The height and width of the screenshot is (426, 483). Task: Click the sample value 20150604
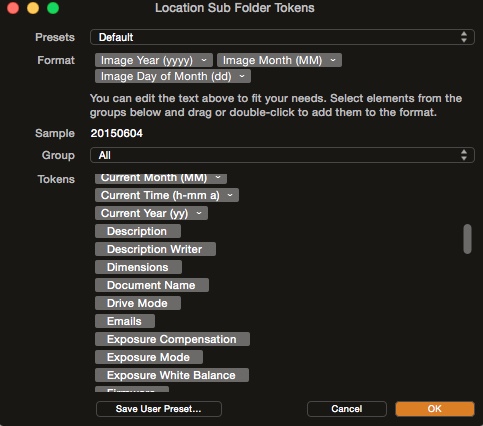tap(117, 133)
